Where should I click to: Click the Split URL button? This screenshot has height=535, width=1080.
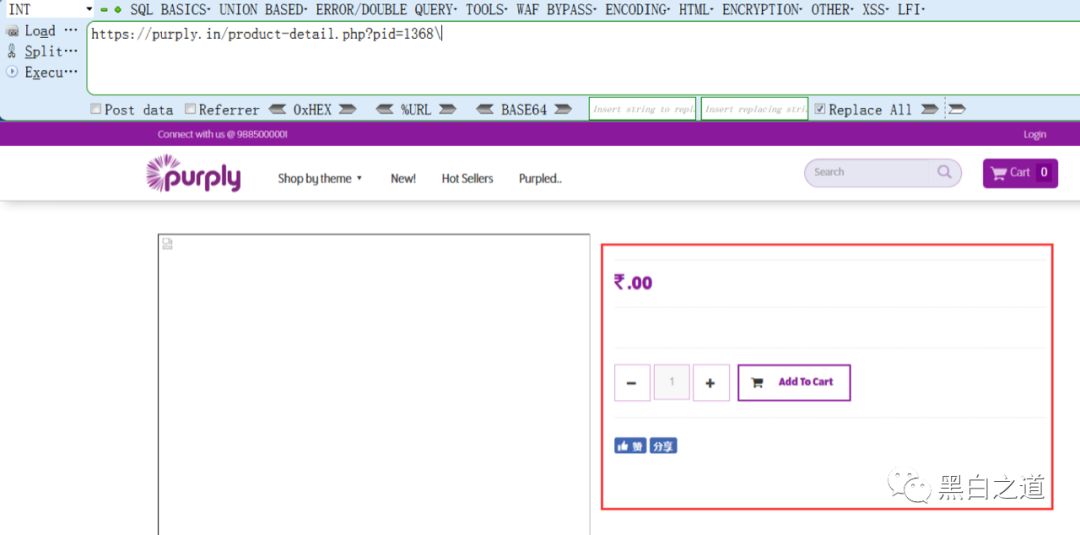point(42,52)
